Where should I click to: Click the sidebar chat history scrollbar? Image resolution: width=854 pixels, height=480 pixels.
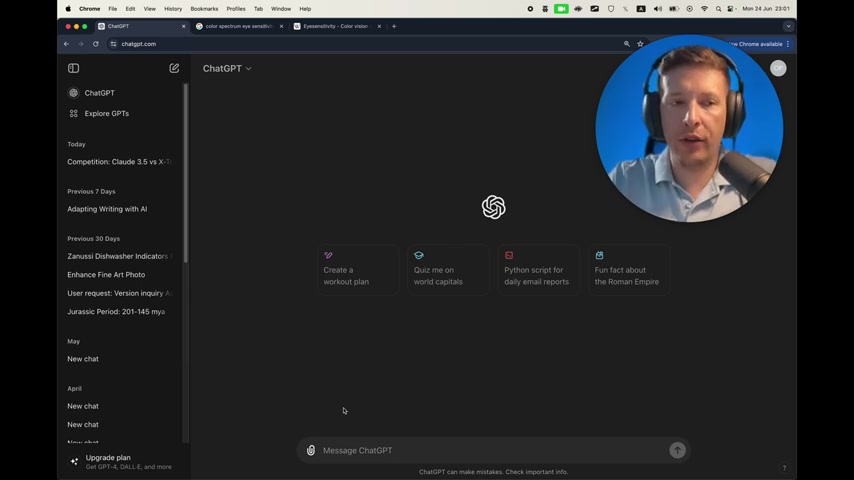click(x=186, y=173)
